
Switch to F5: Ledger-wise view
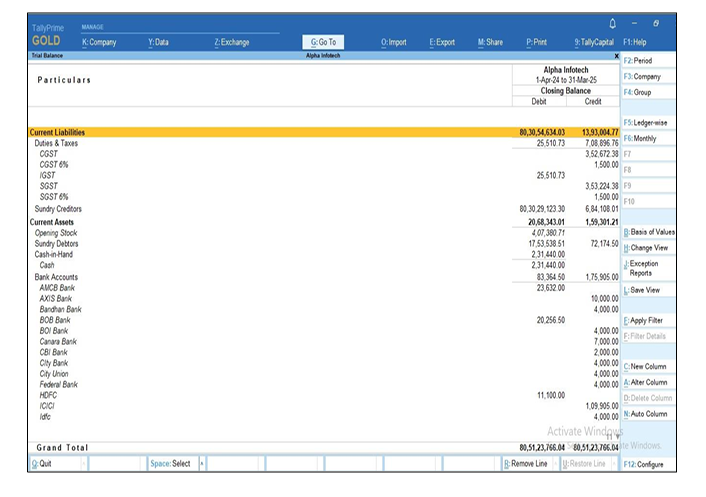648,122
